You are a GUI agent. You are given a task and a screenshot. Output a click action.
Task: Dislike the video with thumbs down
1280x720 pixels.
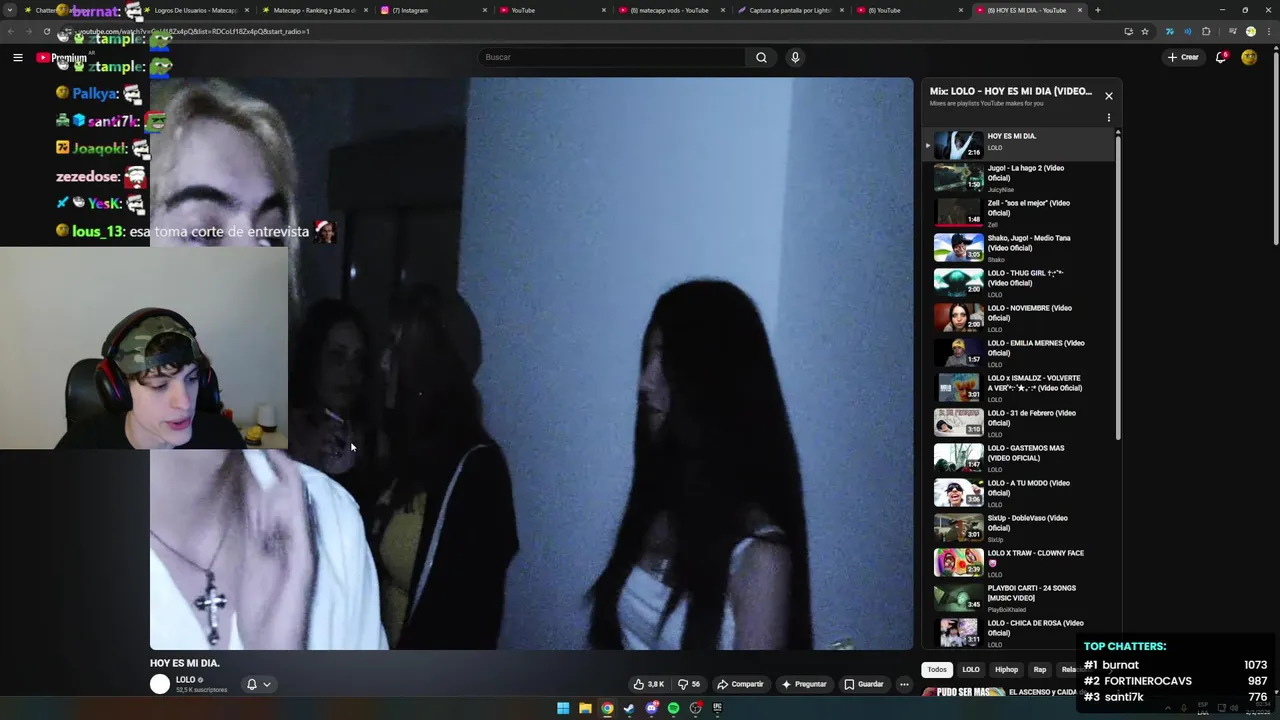(x=689, y=684)
